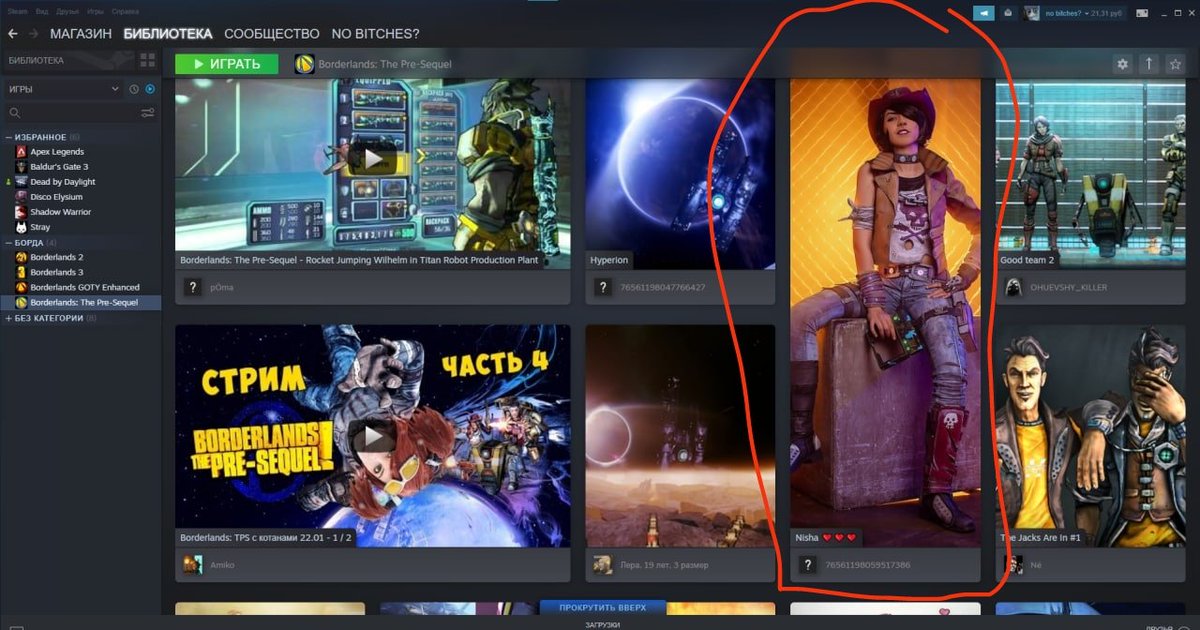Toggle the ready-to-play filter icon
This screenshot has height=630, width=1200.
click(x=150, y=89)
